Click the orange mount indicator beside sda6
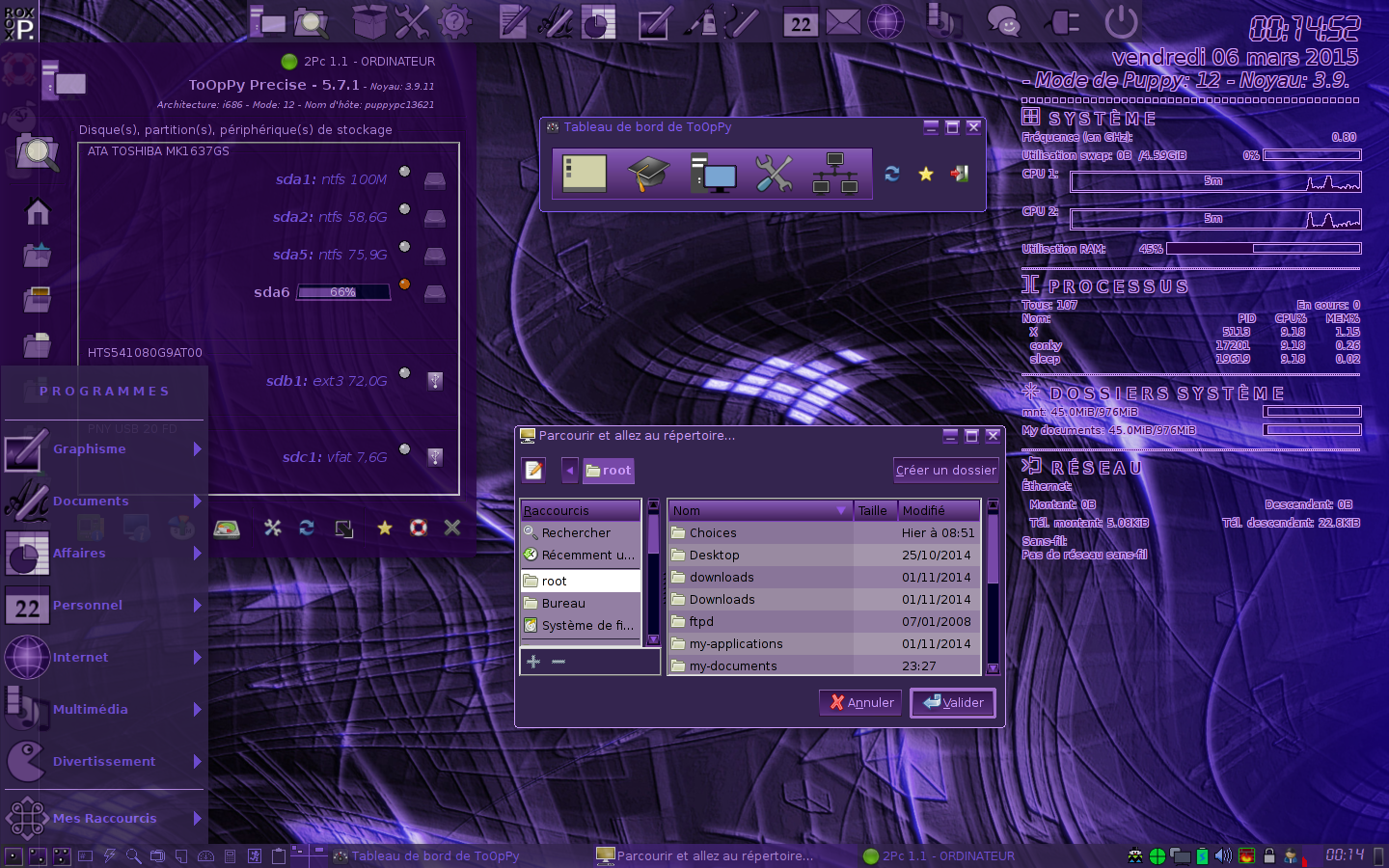 pos(405,284)
